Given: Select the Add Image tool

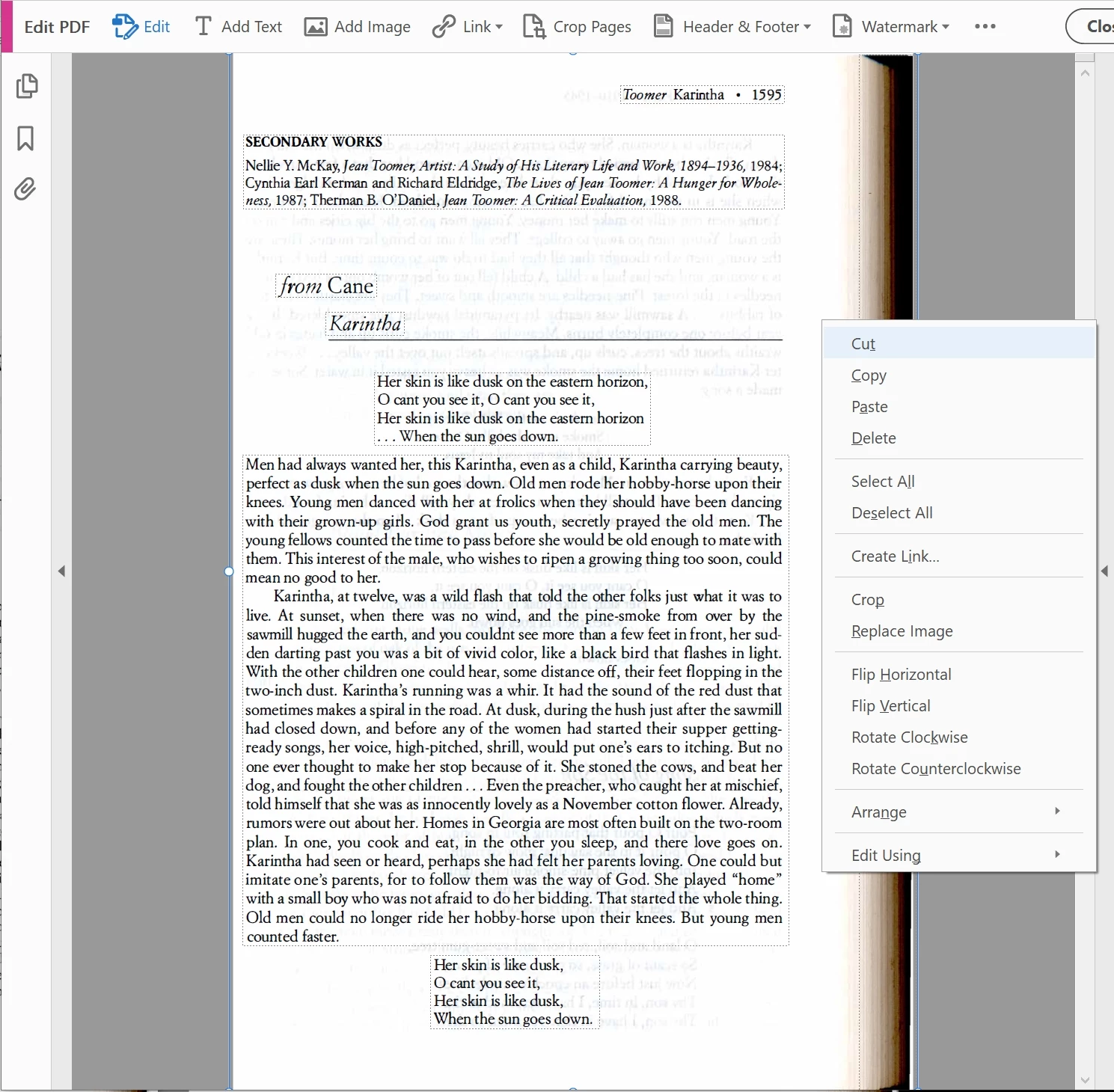Looking at the screenshot, I should pos(358,27).
